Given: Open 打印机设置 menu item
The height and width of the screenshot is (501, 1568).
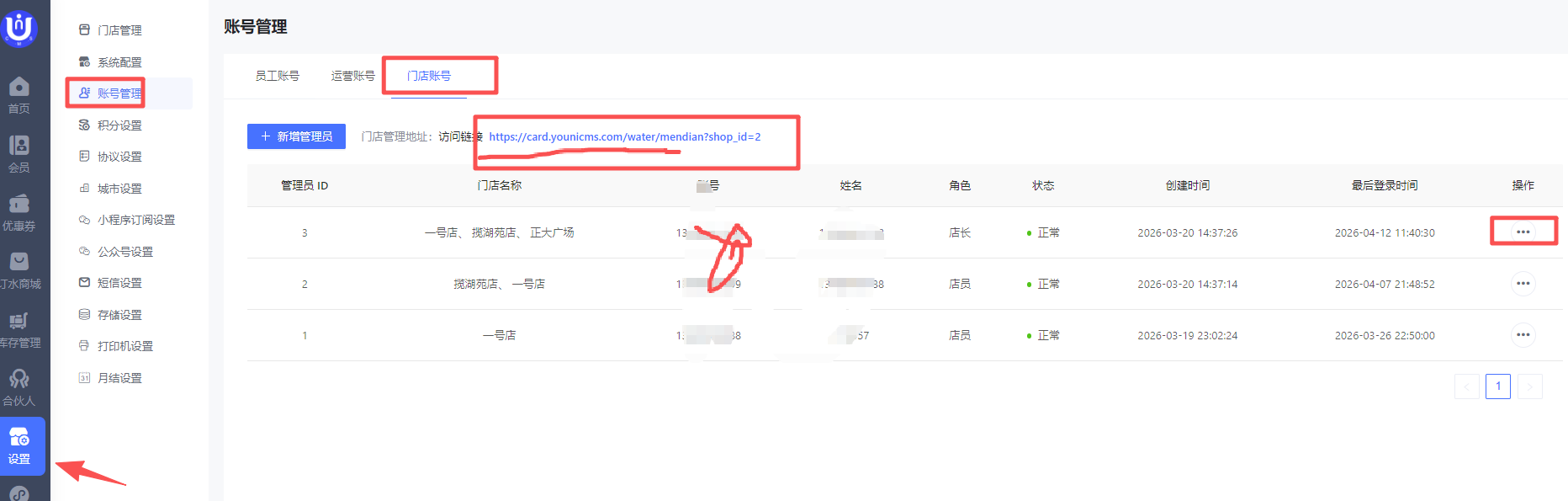Looking at the screenshot, I should pyautogui.click(x=124, y=346).
